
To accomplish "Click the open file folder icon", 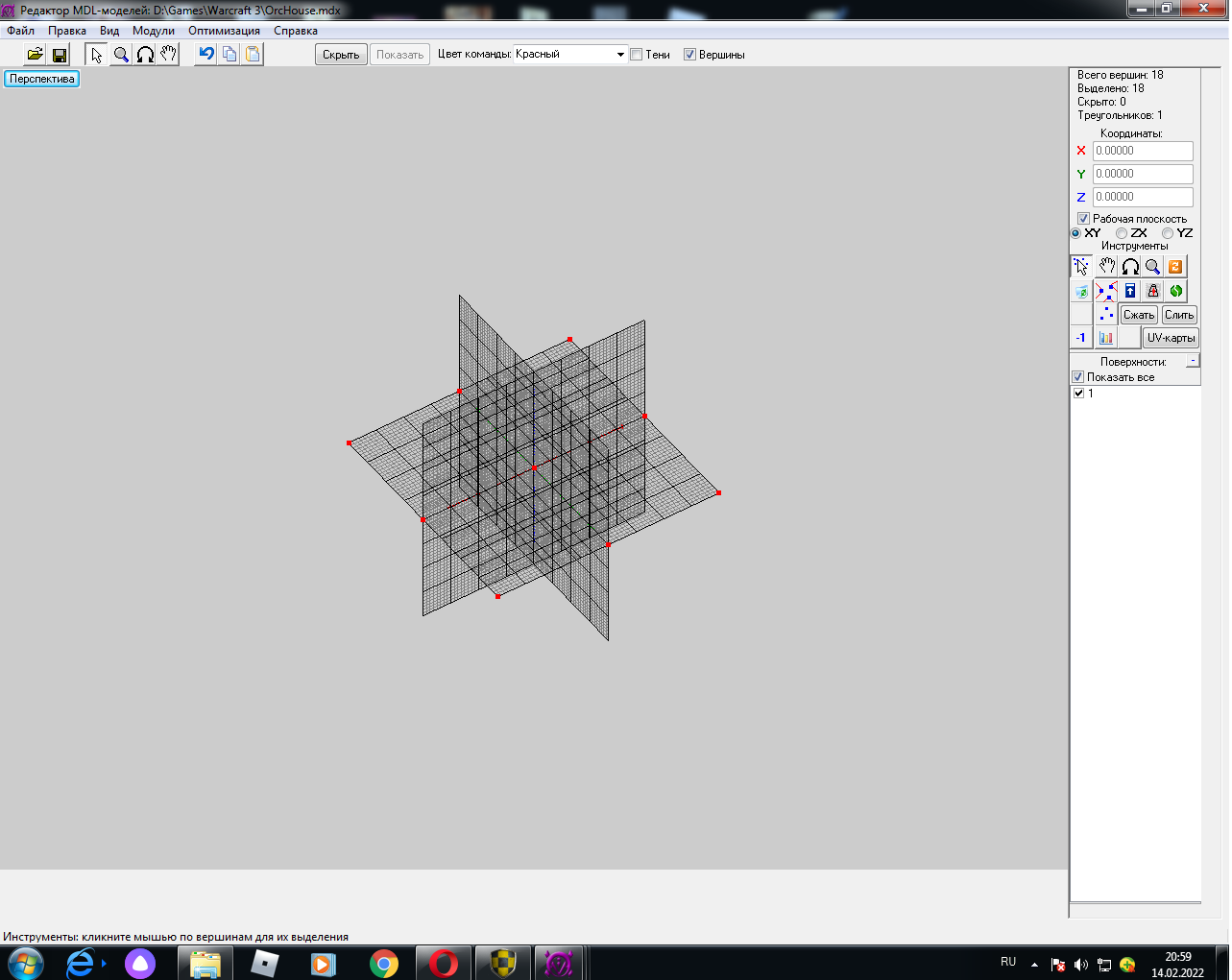I will pos(35,55).
